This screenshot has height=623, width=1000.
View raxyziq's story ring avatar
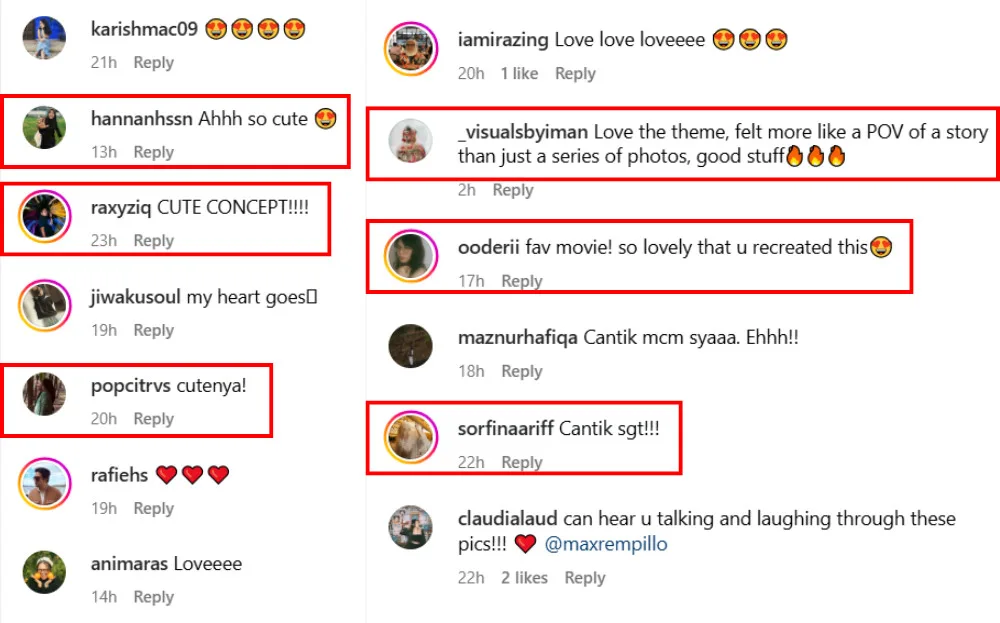pos(44,216)
